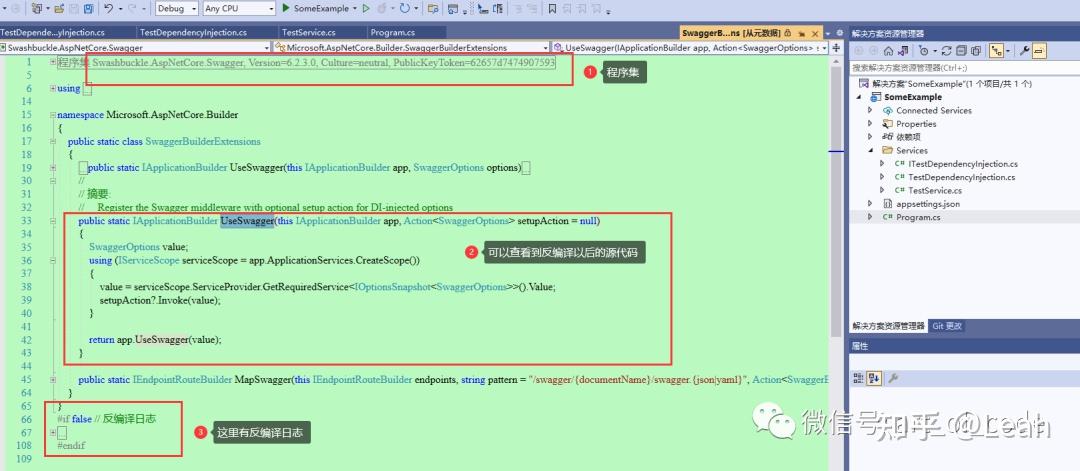Select appsettings.json in Solution Explorer
The width and height of the screenshot is (1080, 471).
928,204
